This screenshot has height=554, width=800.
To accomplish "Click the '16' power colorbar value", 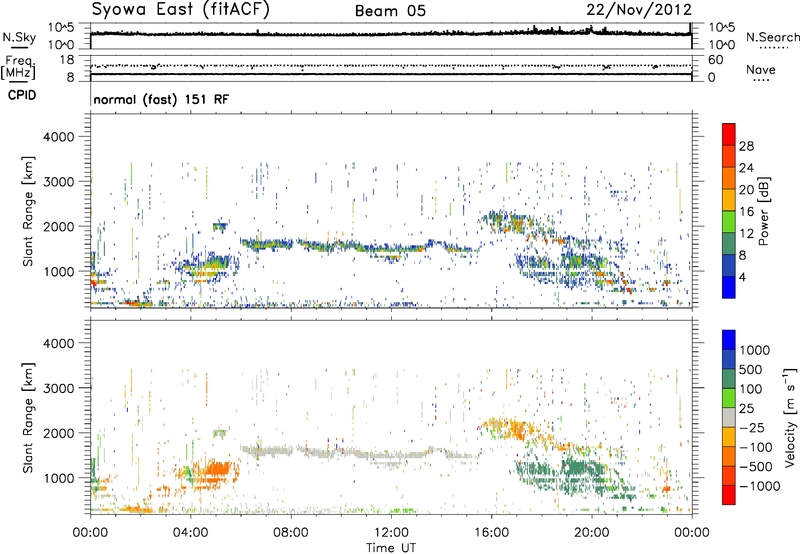I will [746, 212].
